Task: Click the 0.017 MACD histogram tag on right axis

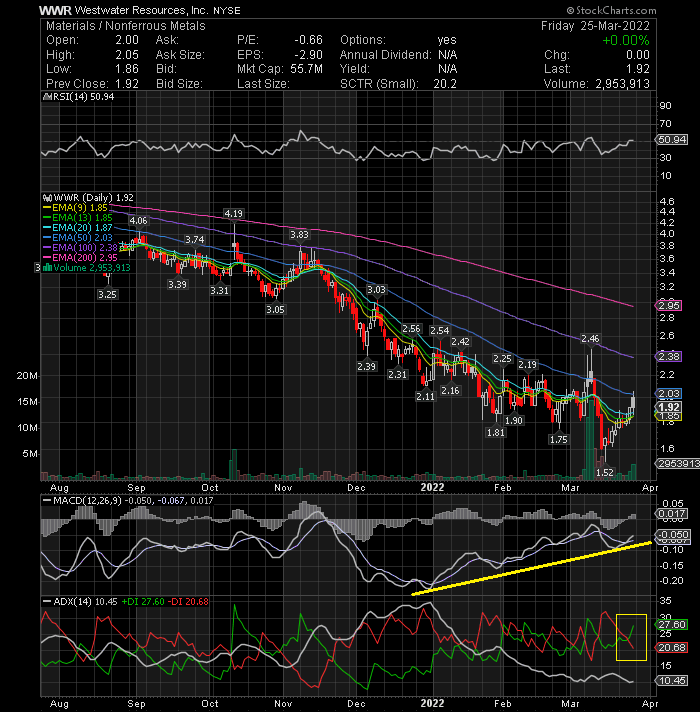Action: pyautogui.click(x=672, y=514)
